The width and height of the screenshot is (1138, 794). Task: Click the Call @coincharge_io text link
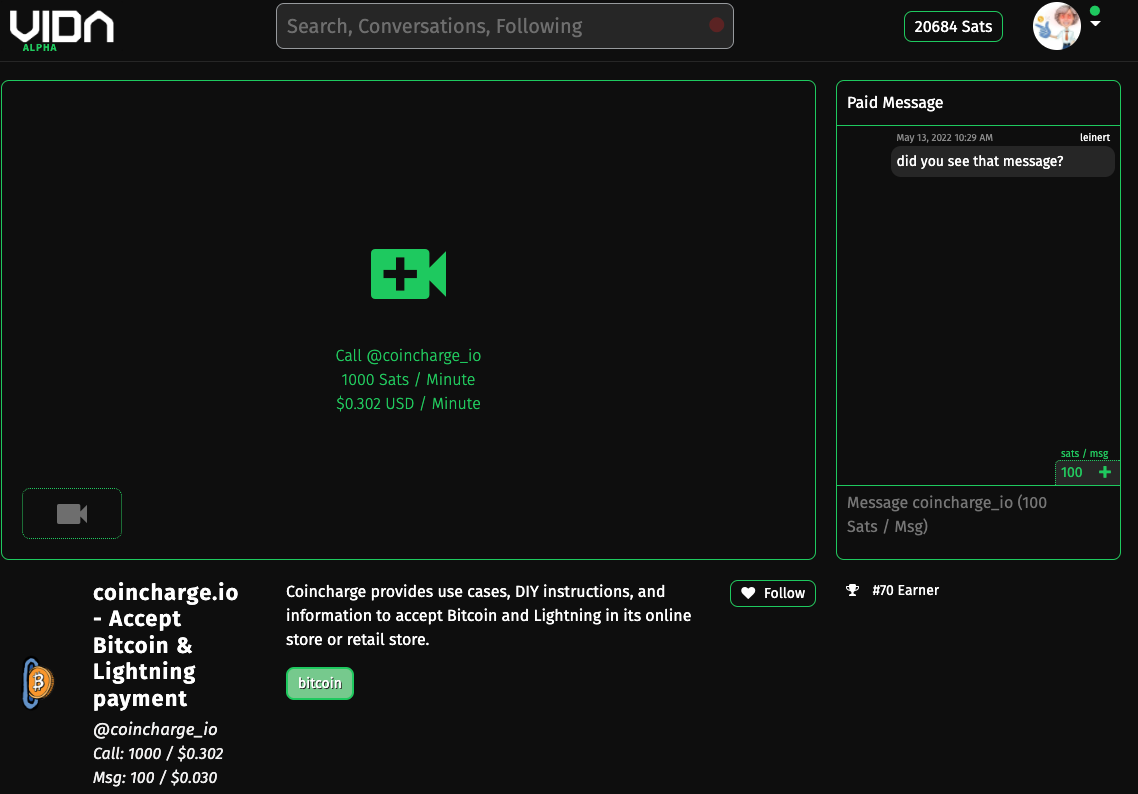pos(408,356)
